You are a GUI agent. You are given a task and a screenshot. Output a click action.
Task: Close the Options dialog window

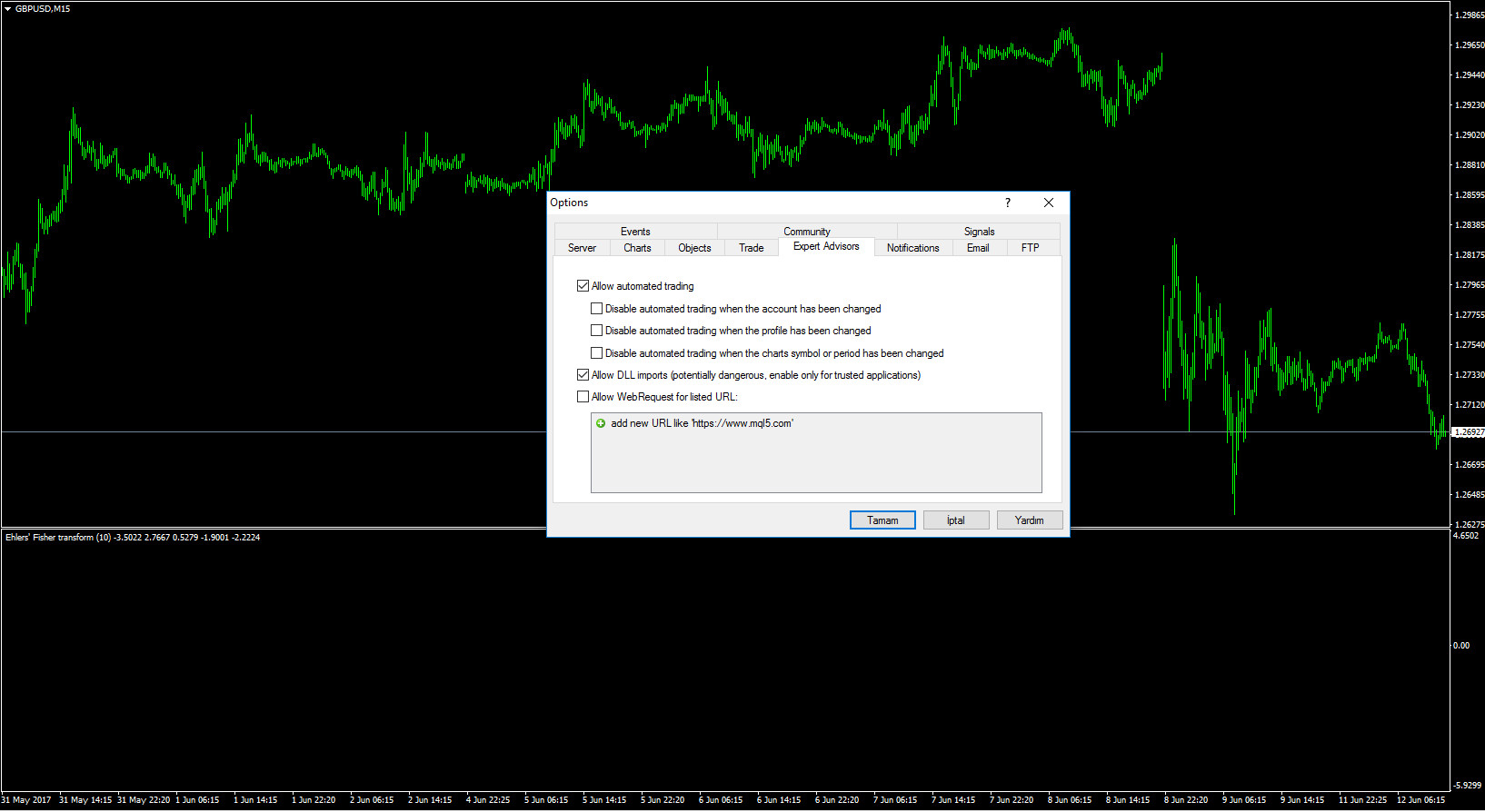pyautogui.click(x=1049, y=203)
